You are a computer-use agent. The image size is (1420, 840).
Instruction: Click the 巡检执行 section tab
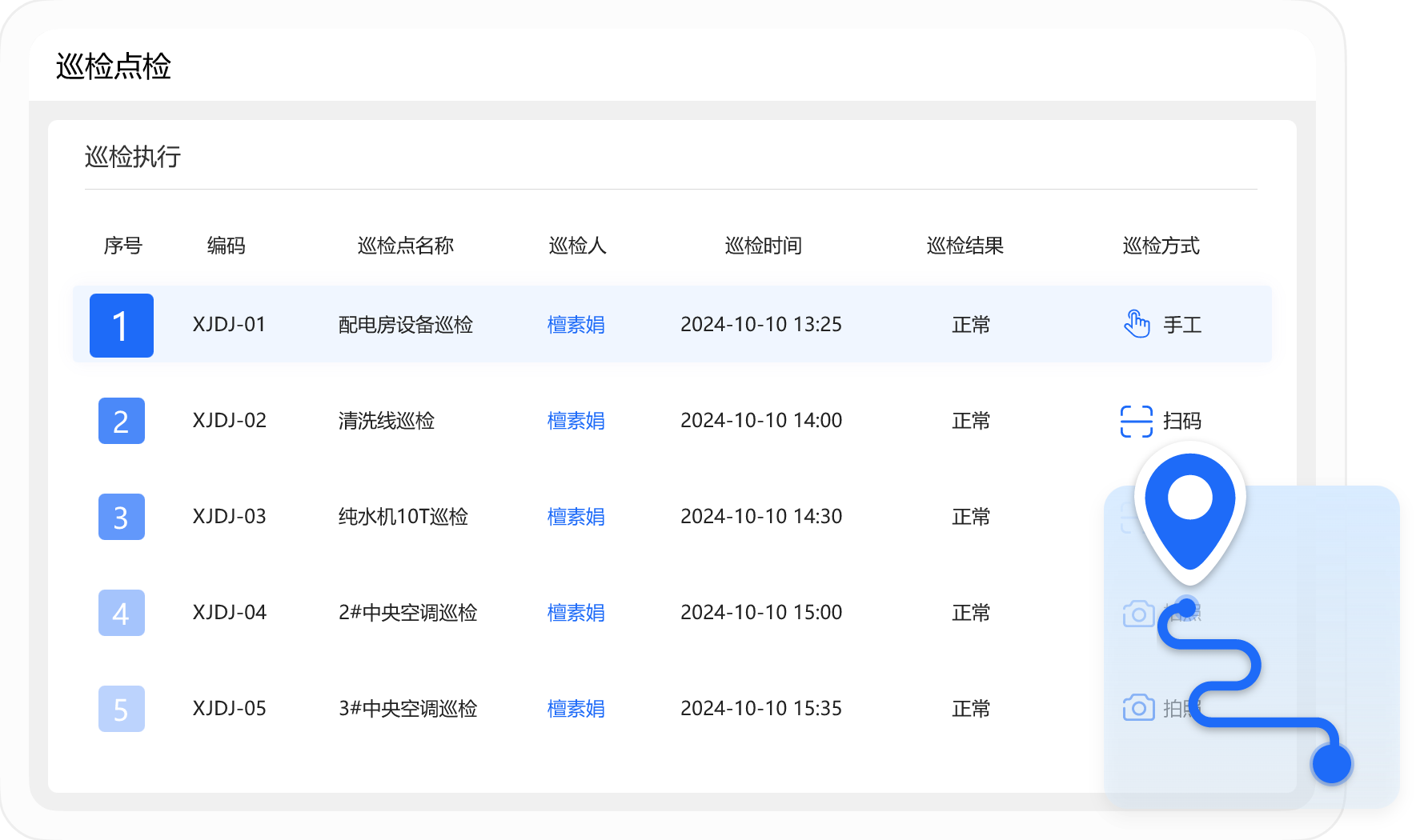click(133, 157)
